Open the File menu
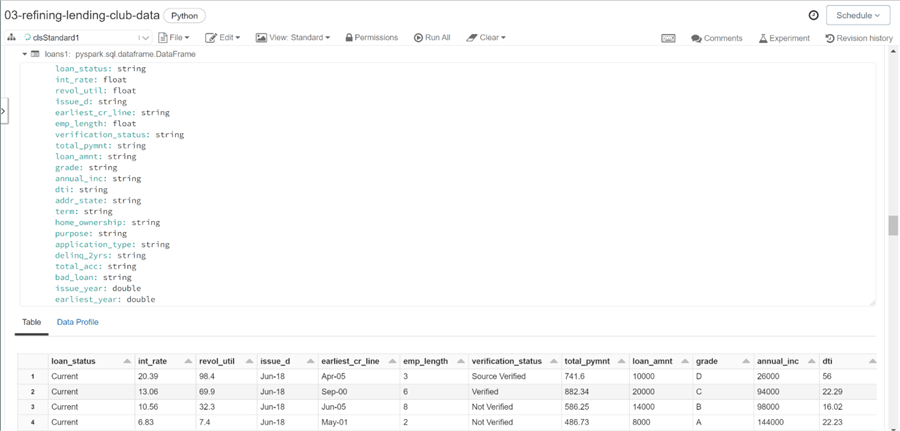This screenshot has height=431, width=900. click(173, 38)
